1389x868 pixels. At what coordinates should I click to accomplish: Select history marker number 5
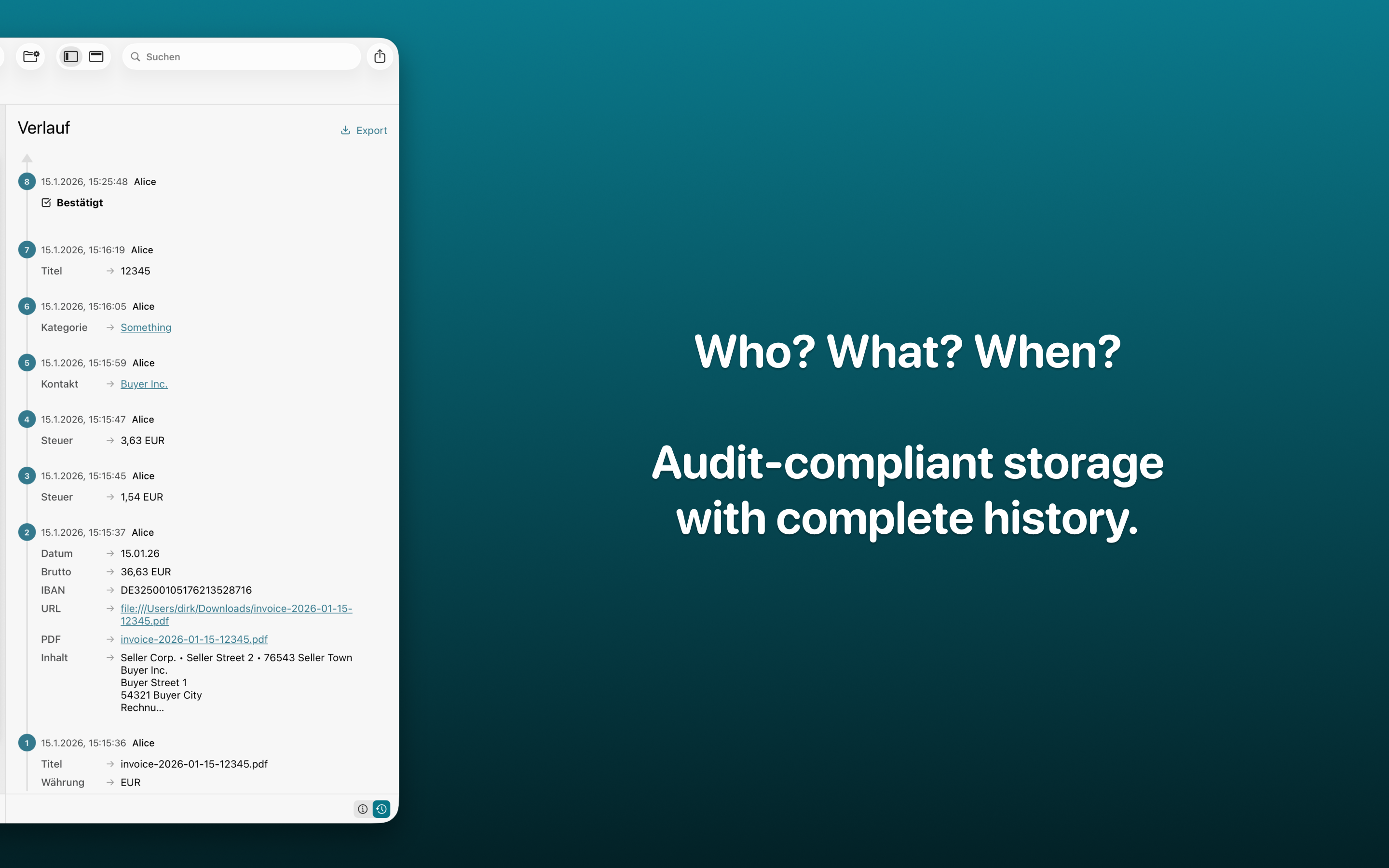(x=27, y=363)
